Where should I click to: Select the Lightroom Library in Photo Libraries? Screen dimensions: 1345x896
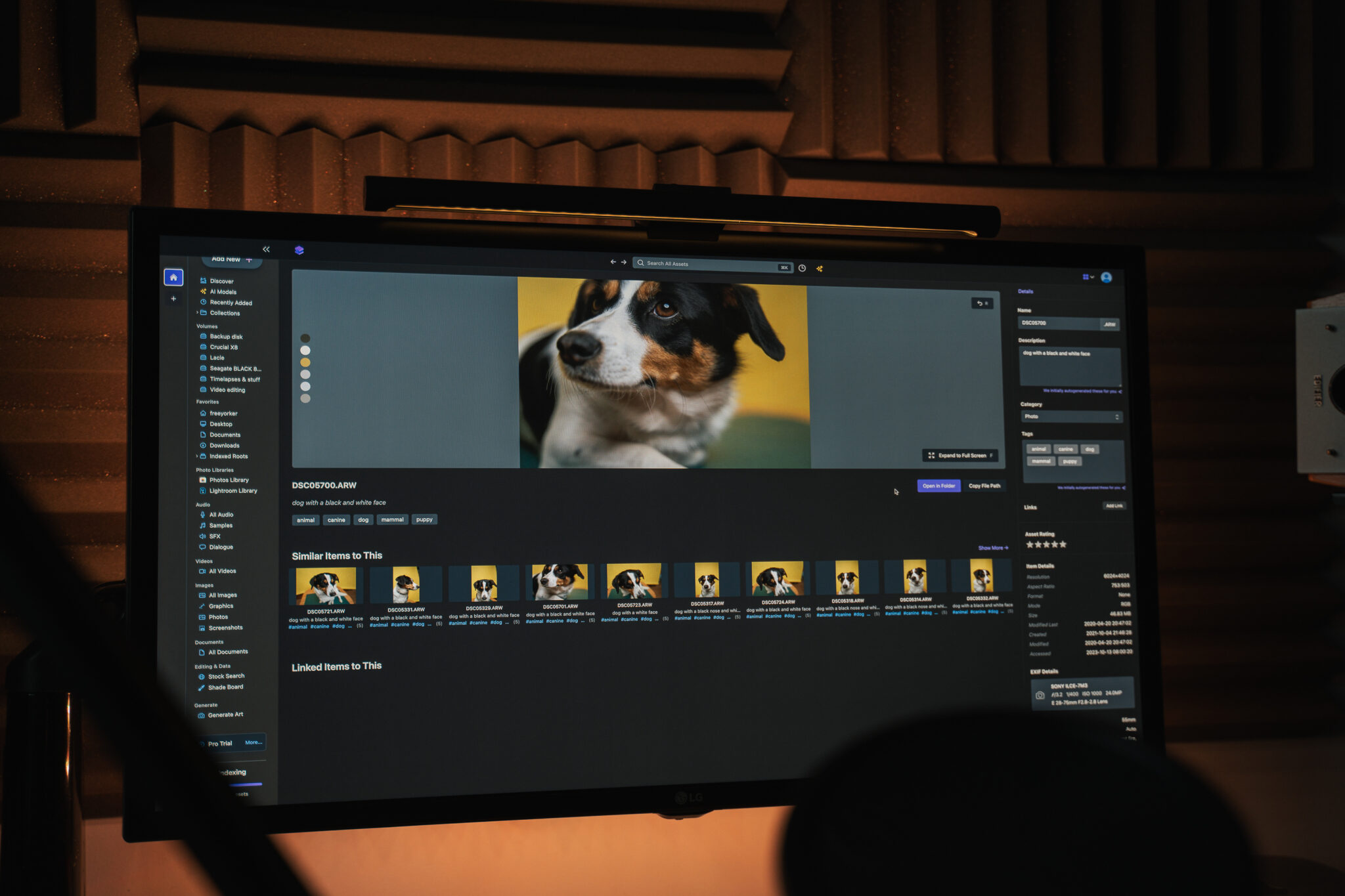pos(231,490)
